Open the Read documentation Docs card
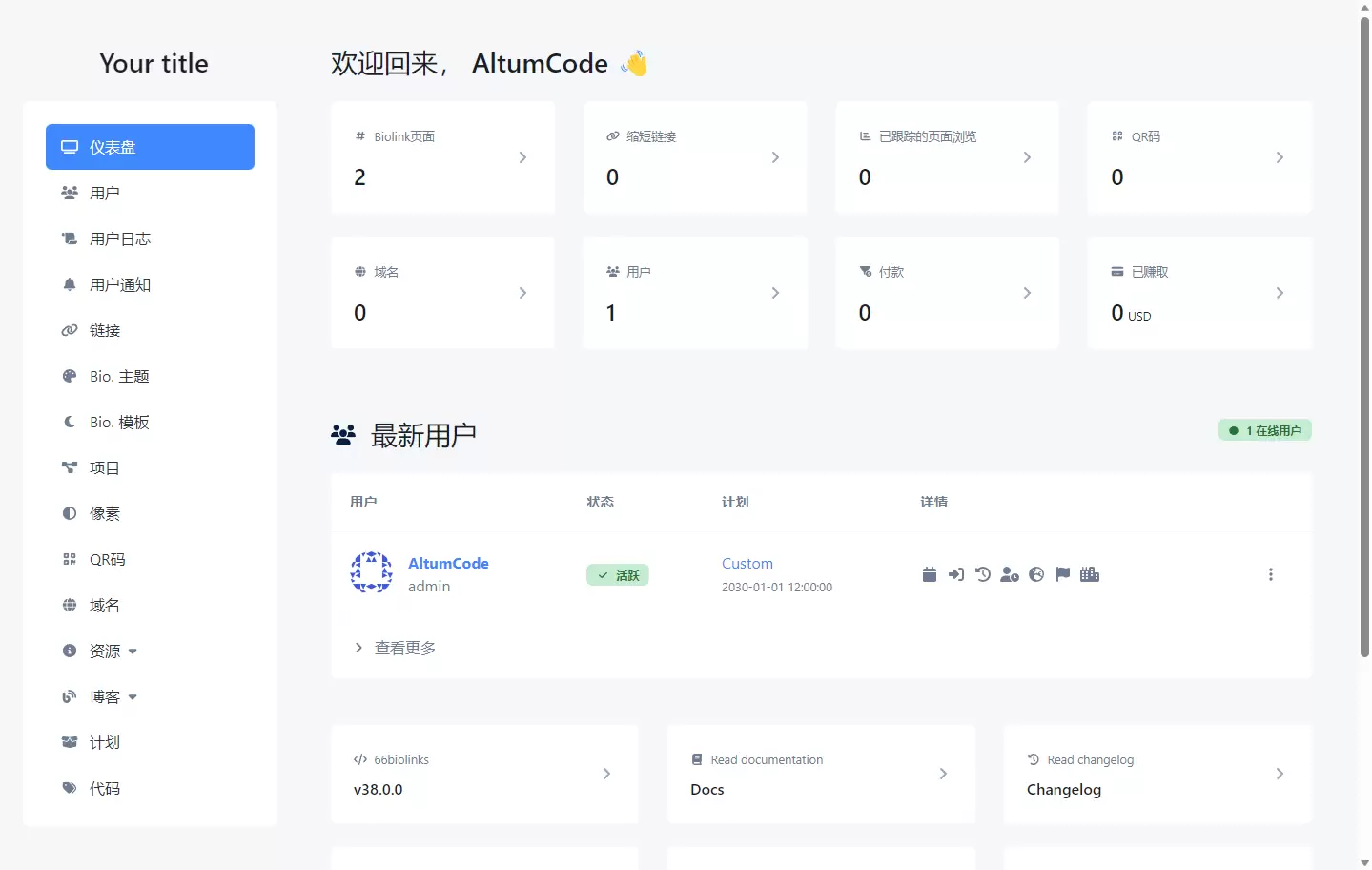The image size is (1372, 870). coord(821,774)
